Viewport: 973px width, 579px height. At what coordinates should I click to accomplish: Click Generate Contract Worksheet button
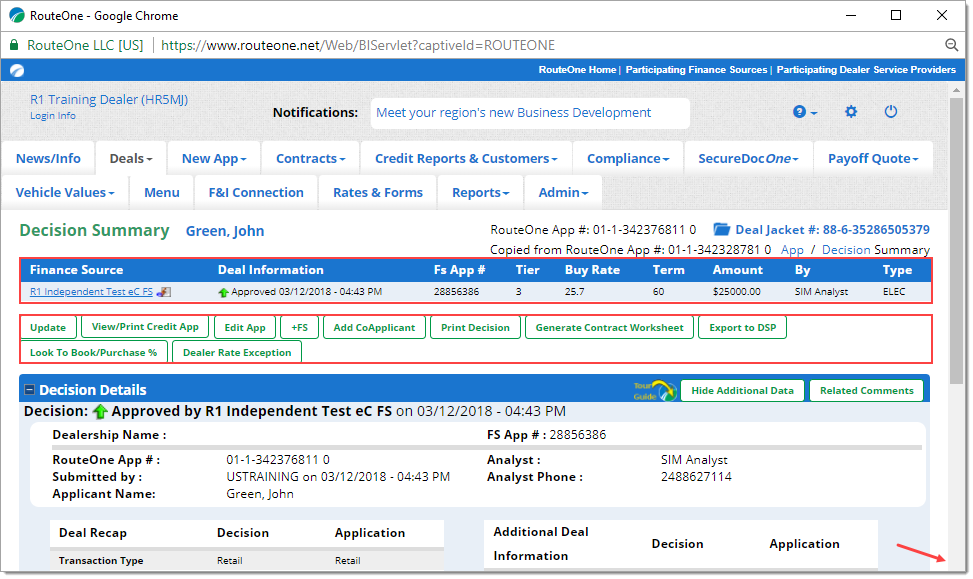[609, 328]
